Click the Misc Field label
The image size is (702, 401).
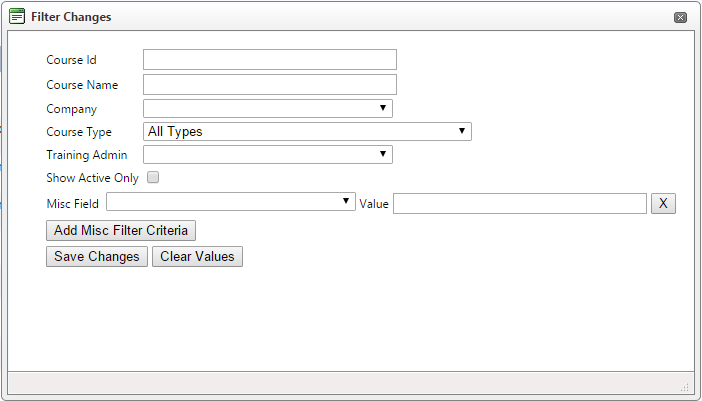pos(73,204)
